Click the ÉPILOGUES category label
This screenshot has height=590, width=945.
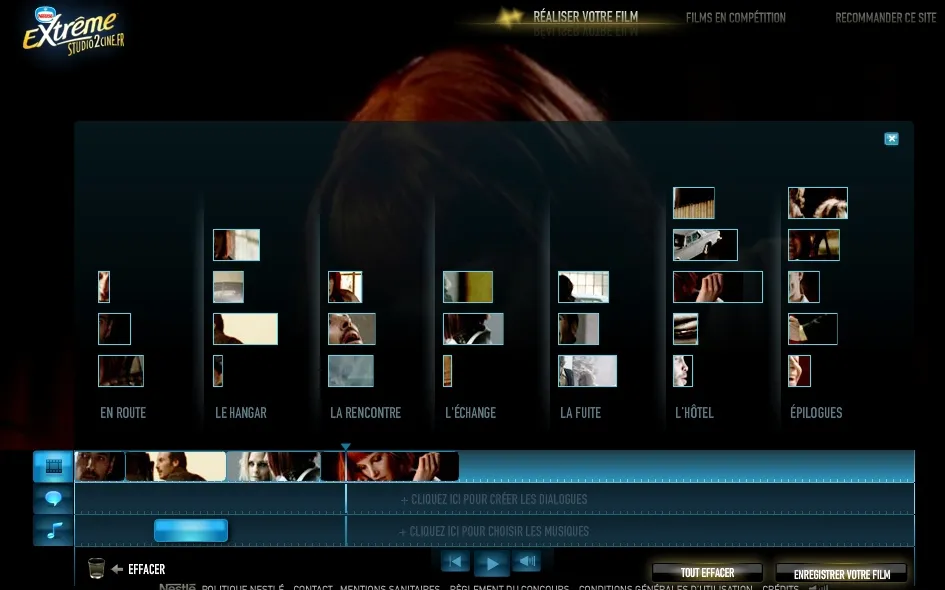point(816,413)
